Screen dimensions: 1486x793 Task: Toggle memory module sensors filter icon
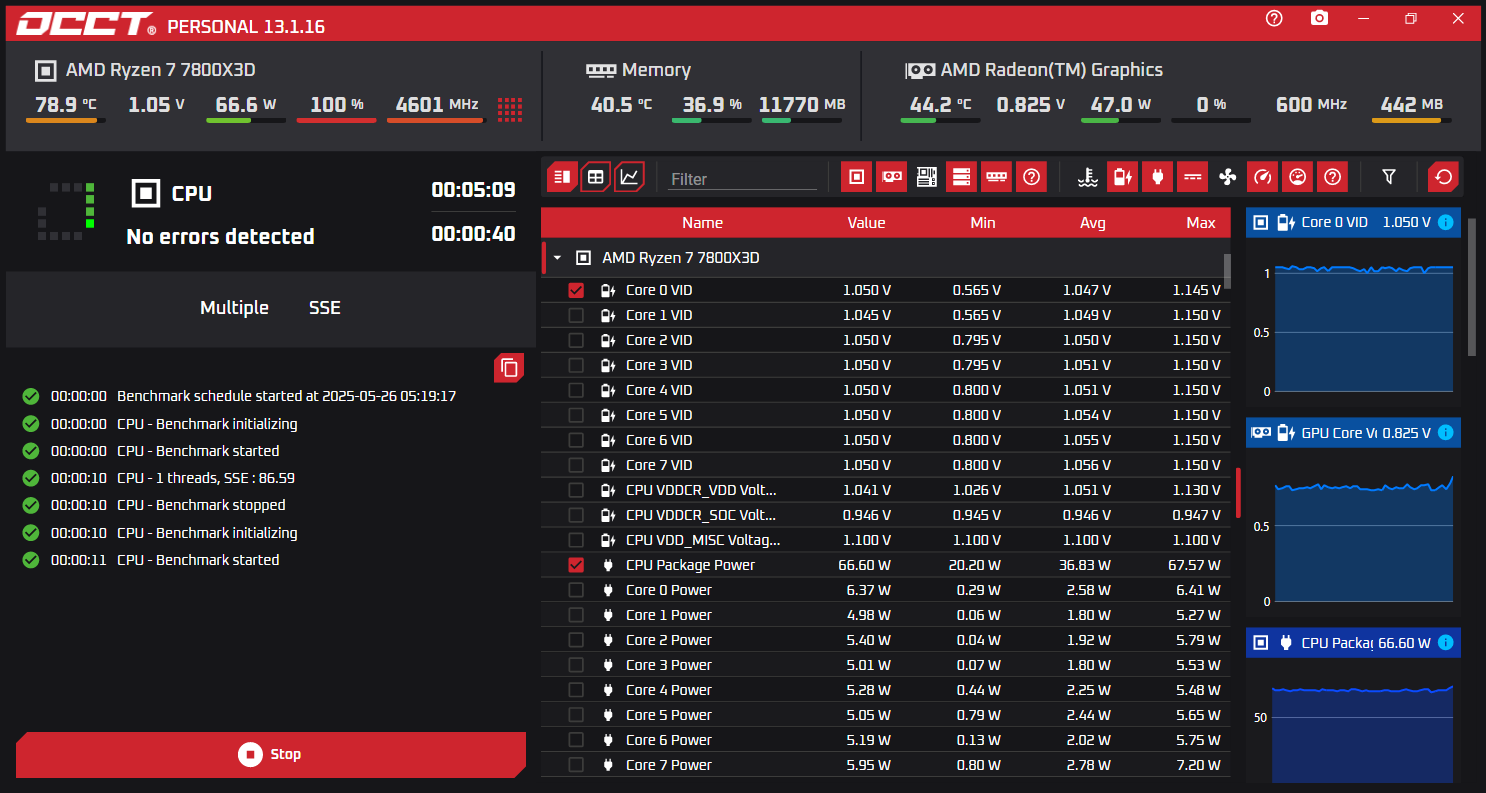pyautogui.click(x=996, y=177)
